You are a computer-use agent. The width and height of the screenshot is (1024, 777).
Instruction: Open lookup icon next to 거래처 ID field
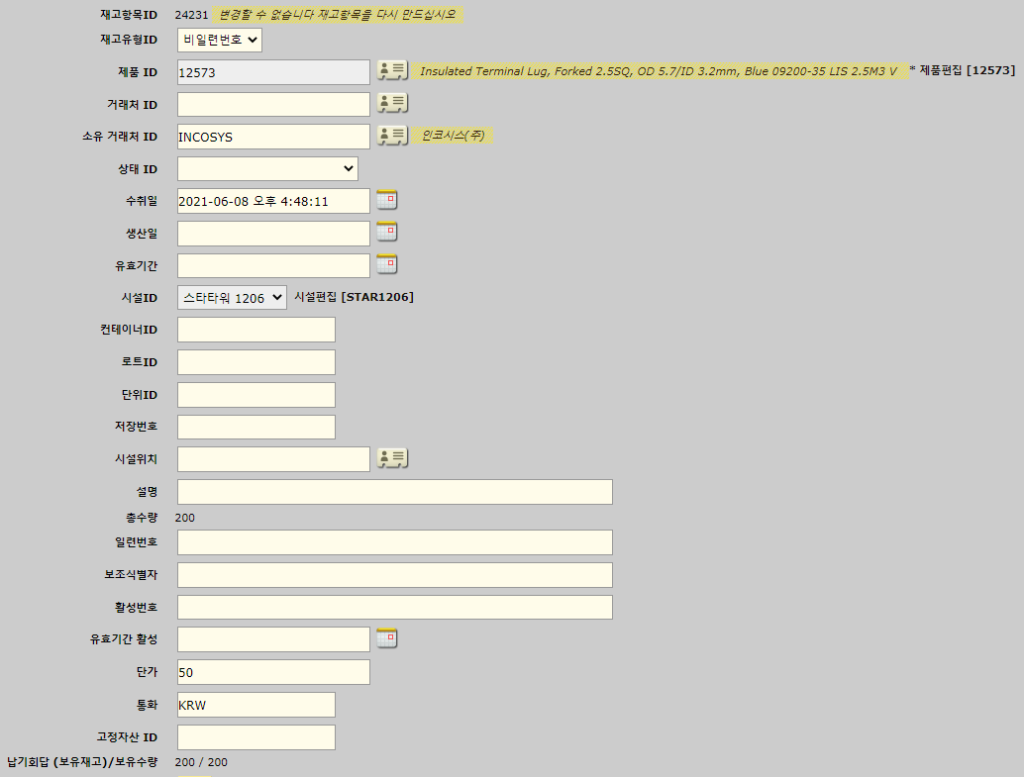(x=392, y=103)
